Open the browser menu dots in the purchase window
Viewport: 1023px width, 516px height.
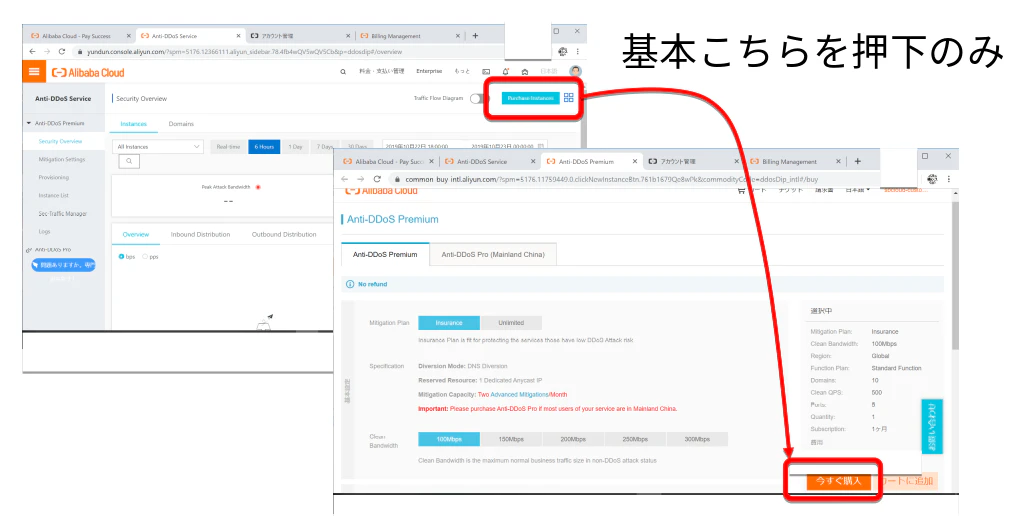tap(949, 179)
